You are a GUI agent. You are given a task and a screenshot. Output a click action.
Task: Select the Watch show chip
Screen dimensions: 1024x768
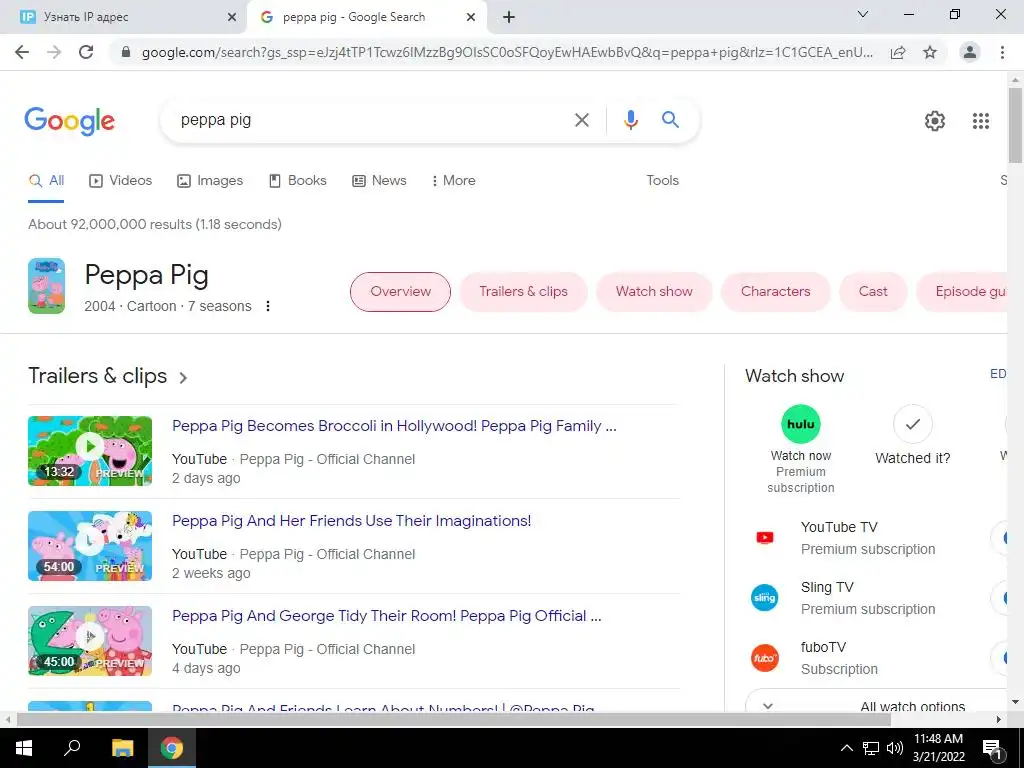[654, 292]
